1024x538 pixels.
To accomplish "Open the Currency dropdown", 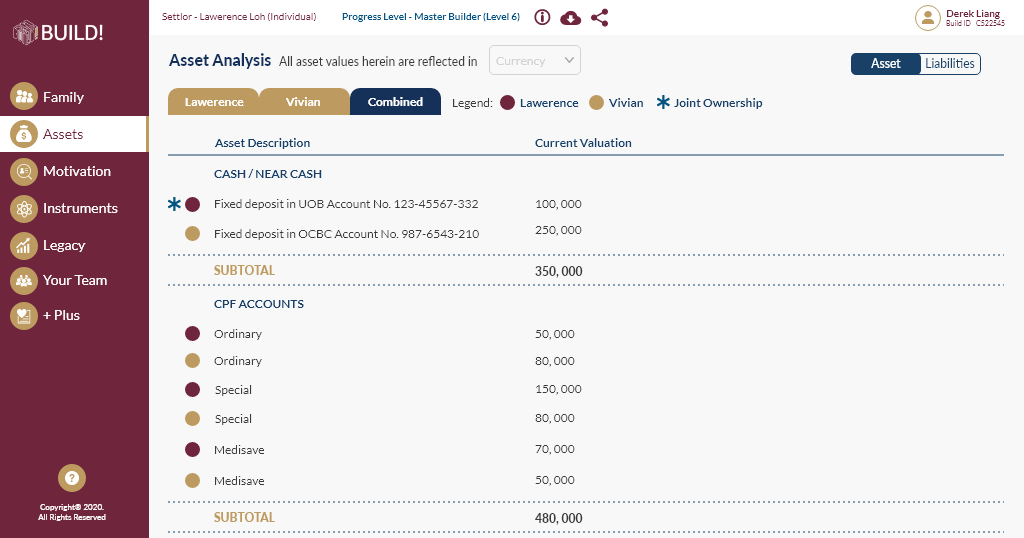I will 536,61.
